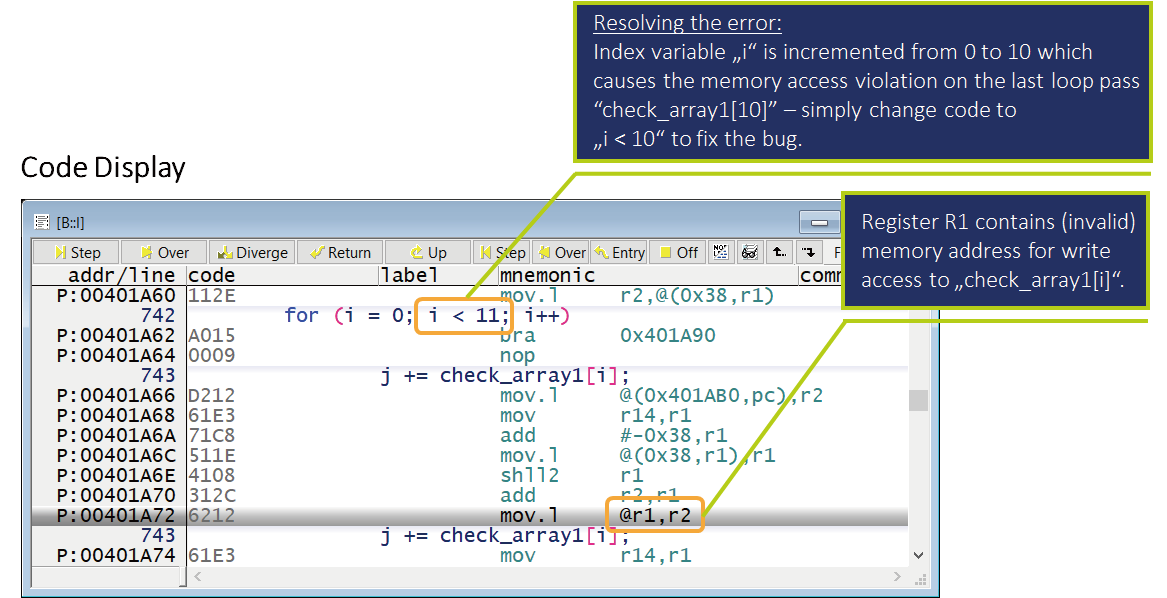The width and height of the screenshot is (1167, 598).
Task: Click the window icon in title bar
Action: pyautogui.click(x=41, y=222)
